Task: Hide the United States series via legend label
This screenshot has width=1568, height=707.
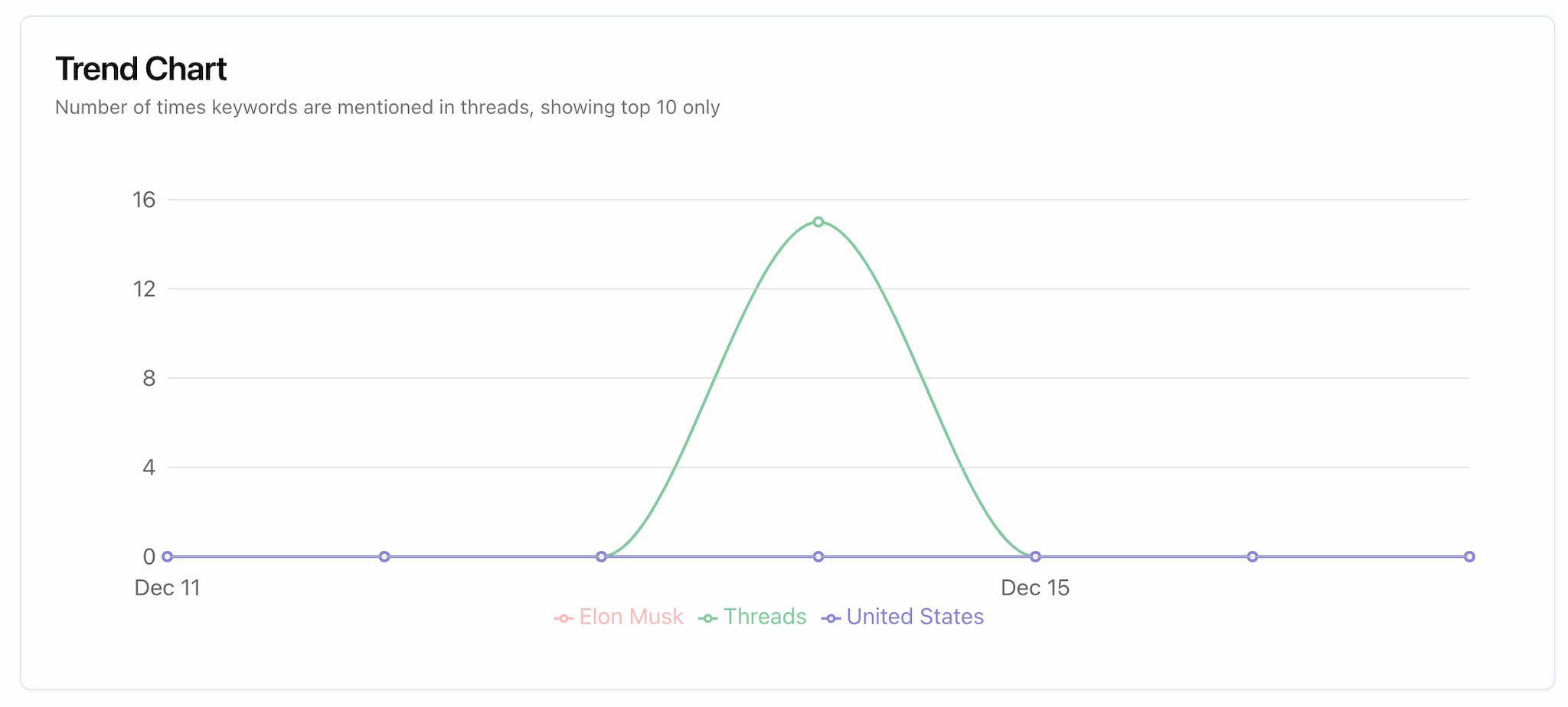Action: pyautogui.click(x=914, y=617)
